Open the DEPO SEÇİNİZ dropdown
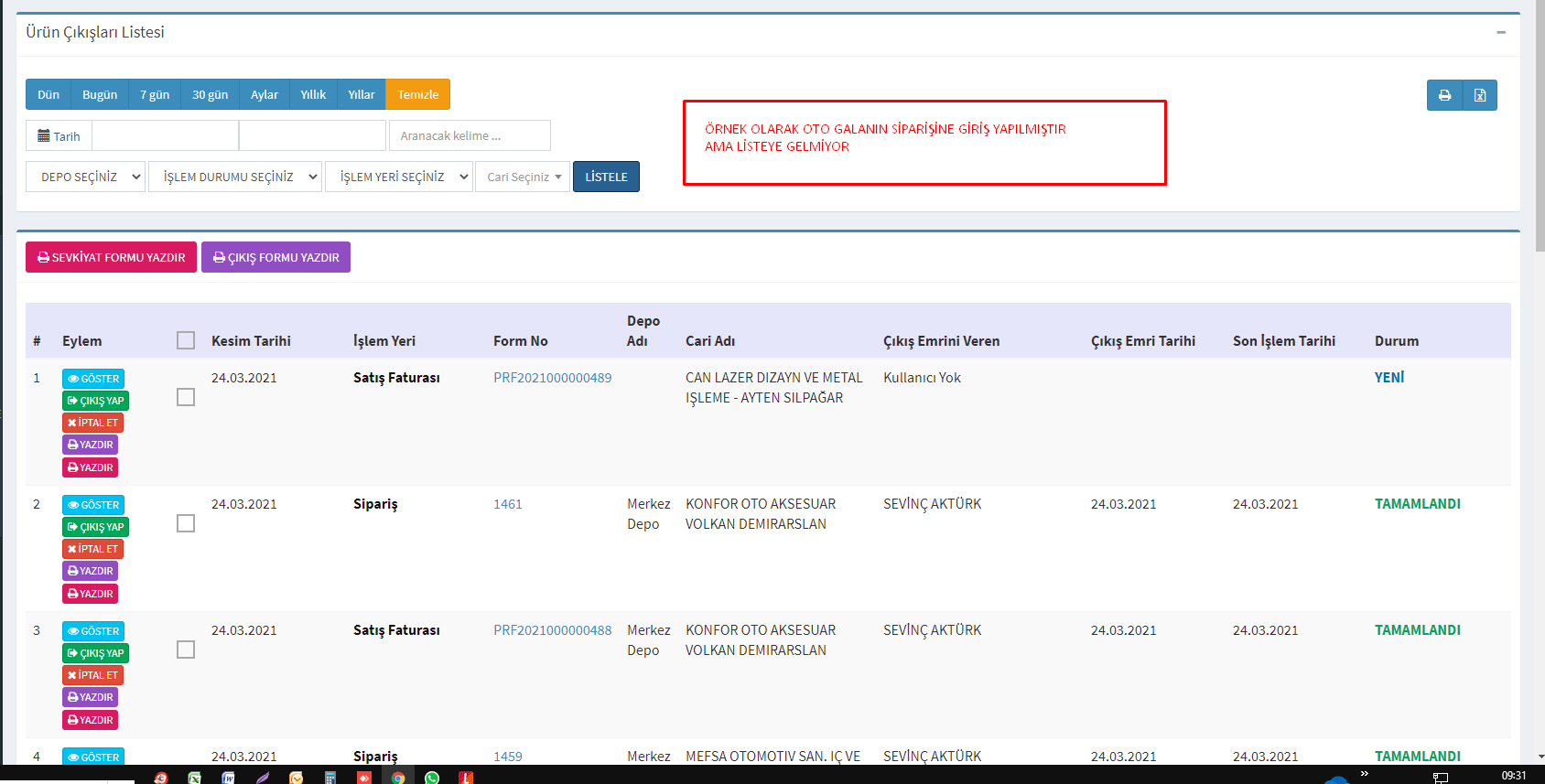 [x=86, y=177]
